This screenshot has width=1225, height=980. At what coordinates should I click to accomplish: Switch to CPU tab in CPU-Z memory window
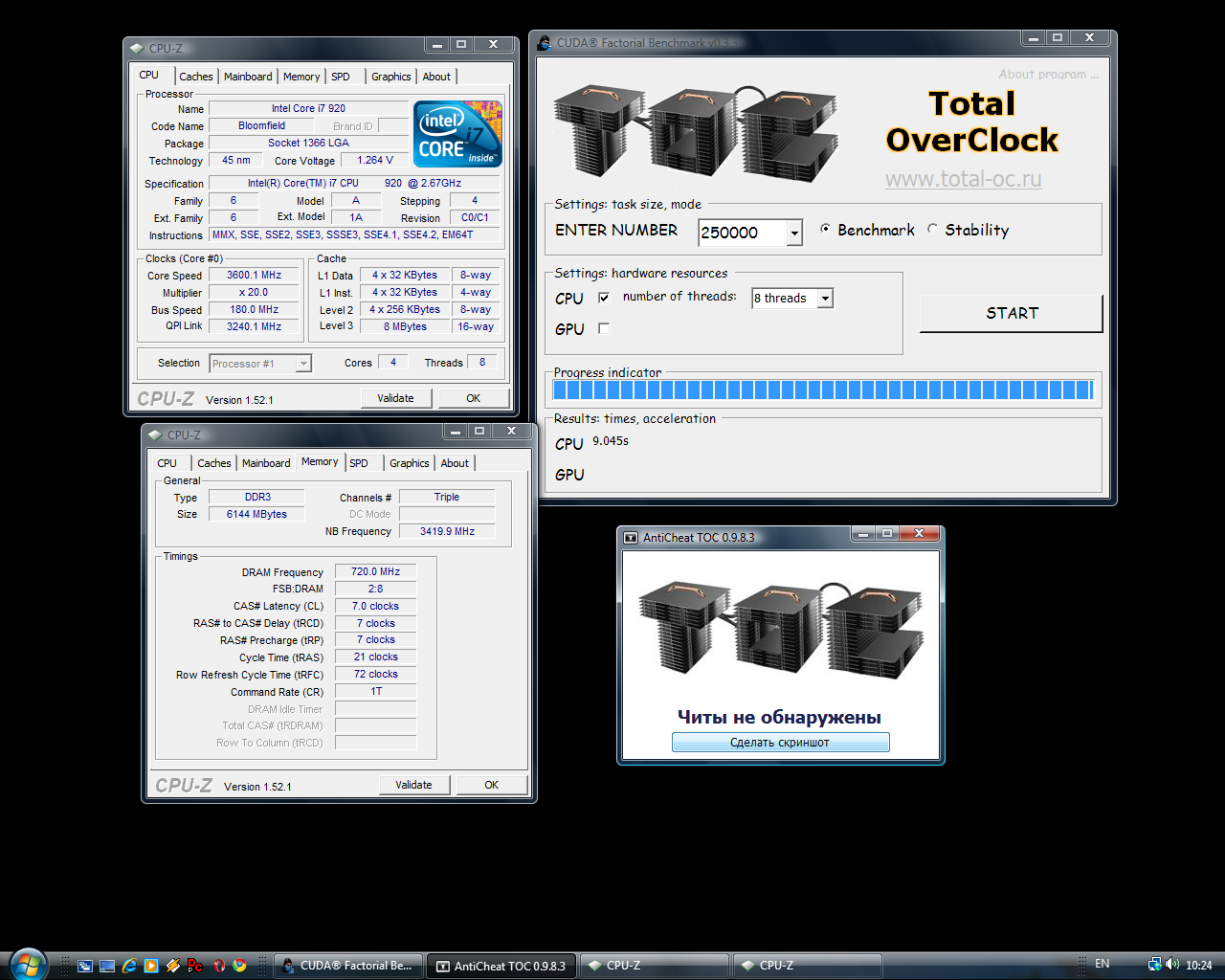(167, 463)
